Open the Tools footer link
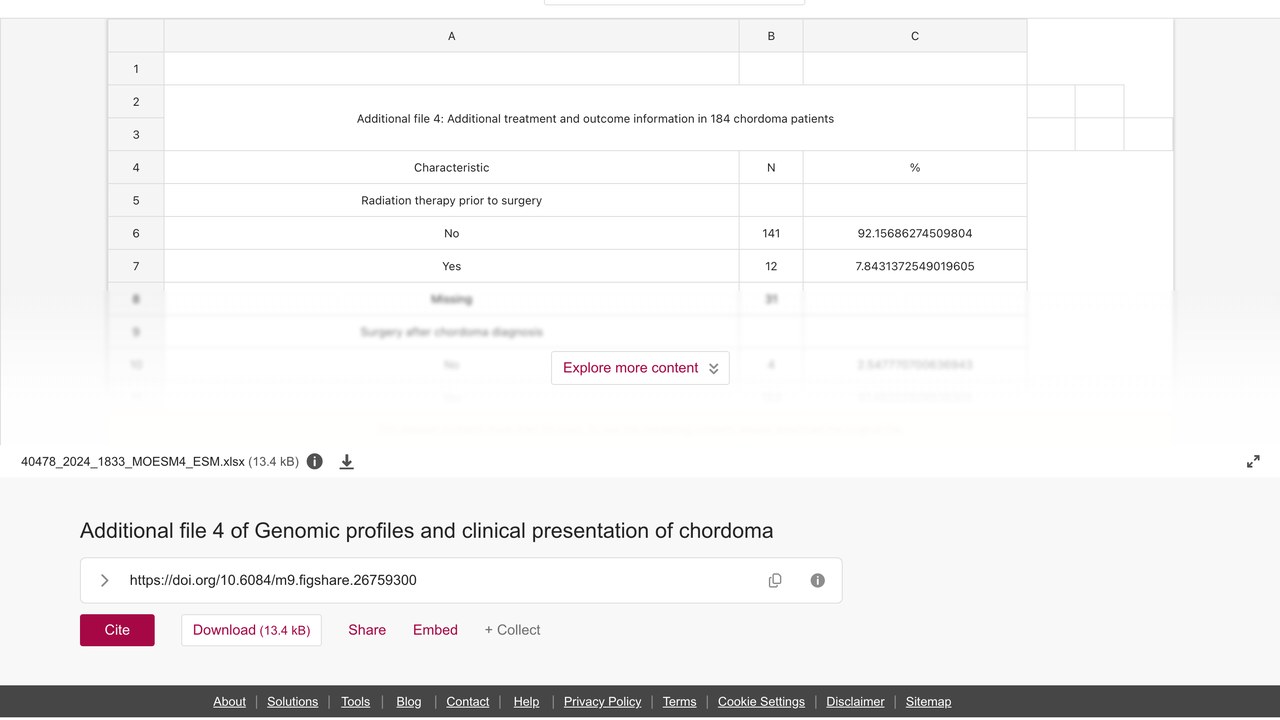The image size is (1280, 720). (355, 702)
